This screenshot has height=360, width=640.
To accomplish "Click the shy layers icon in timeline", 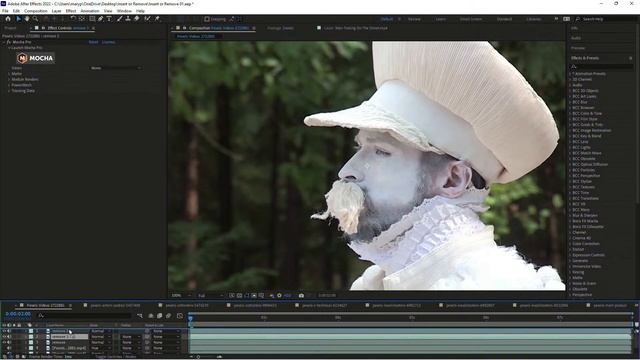I will (x=151, y=316).
